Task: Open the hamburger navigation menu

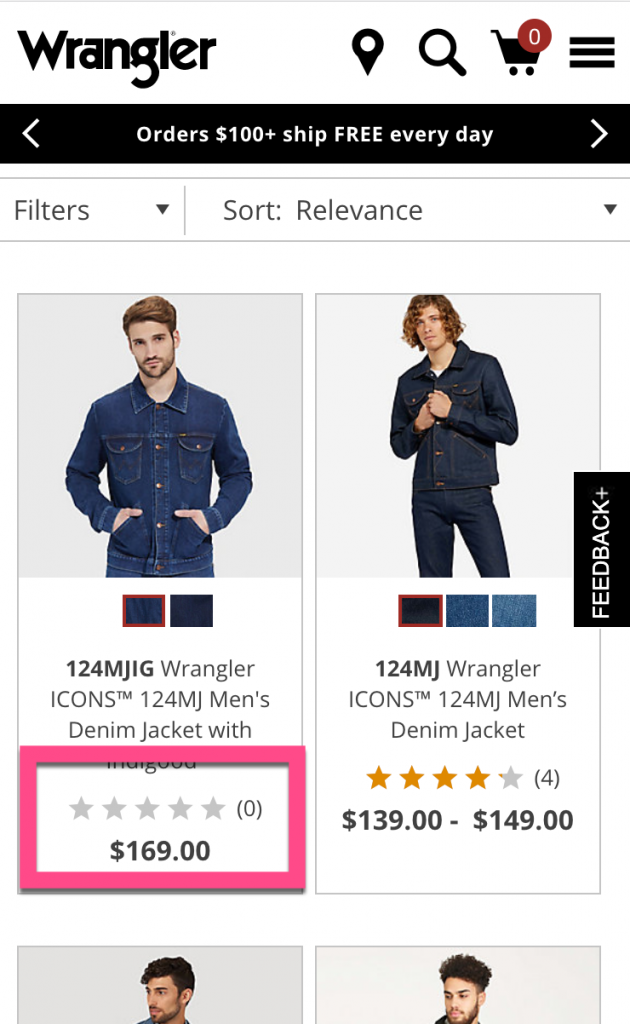Action: point(592,50)
